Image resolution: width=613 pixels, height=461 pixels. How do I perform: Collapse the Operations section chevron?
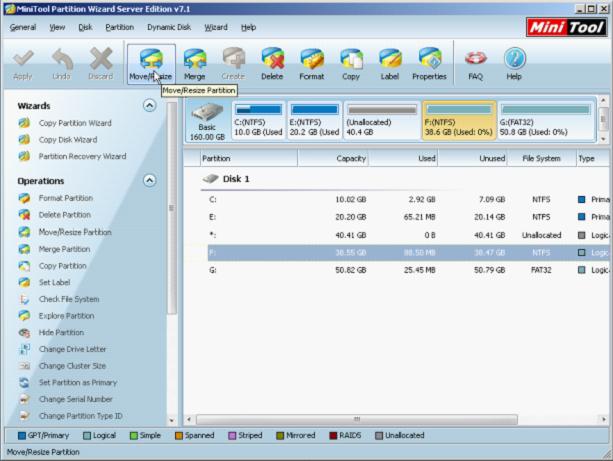coord(149,180)
